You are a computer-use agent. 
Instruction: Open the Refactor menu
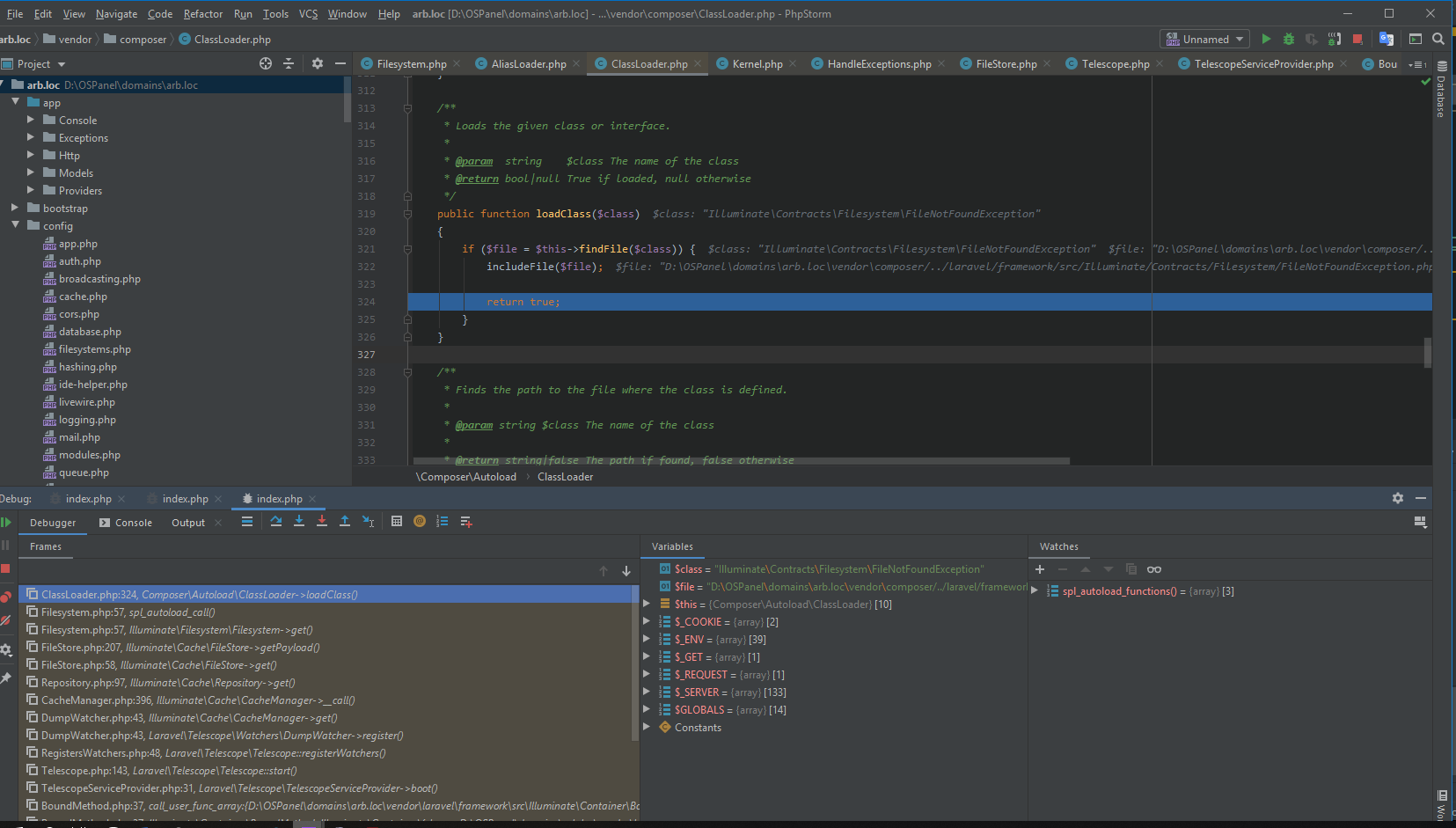203,14
